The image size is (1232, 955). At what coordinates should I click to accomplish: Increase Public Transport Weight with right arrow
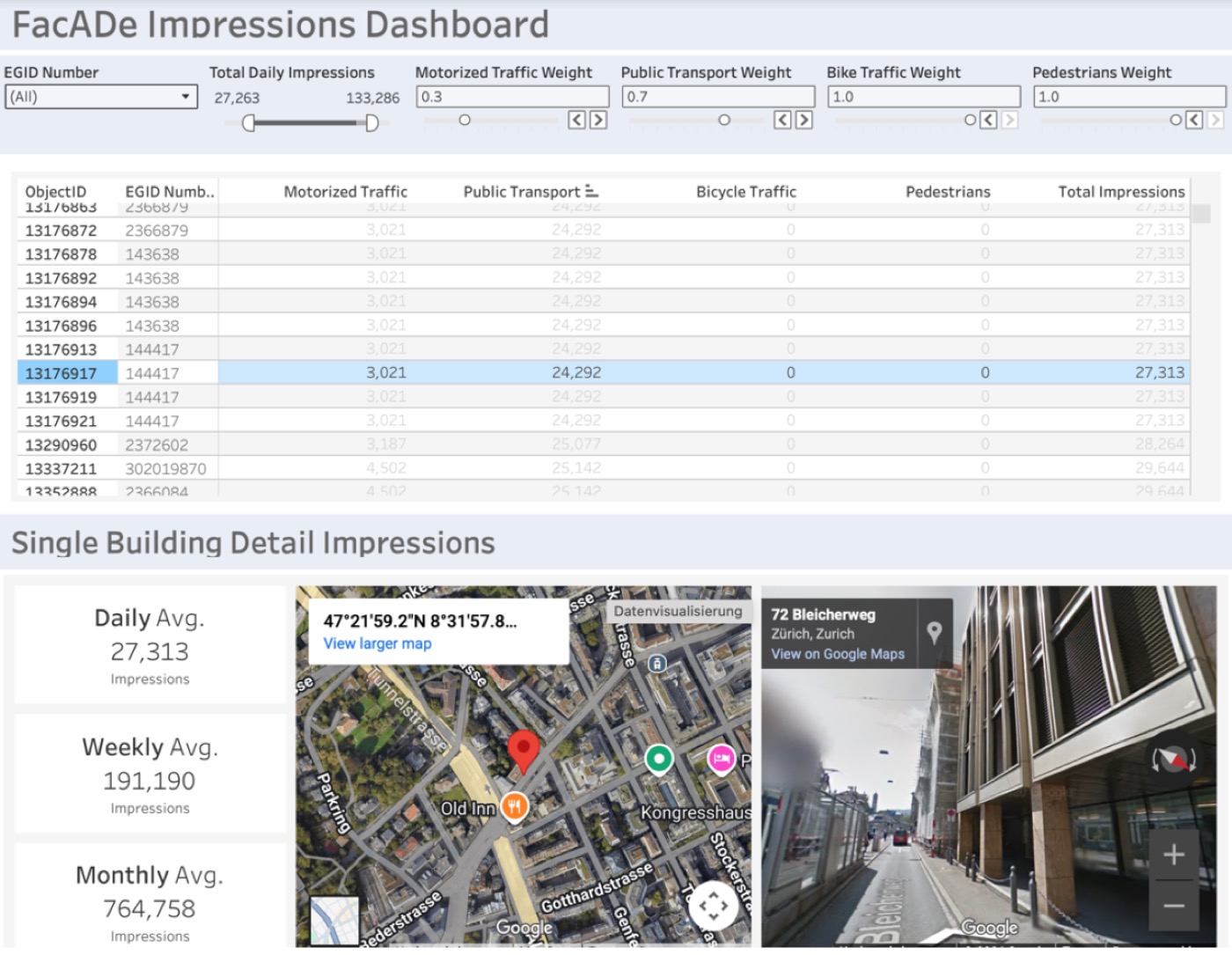tap(804, 120)
